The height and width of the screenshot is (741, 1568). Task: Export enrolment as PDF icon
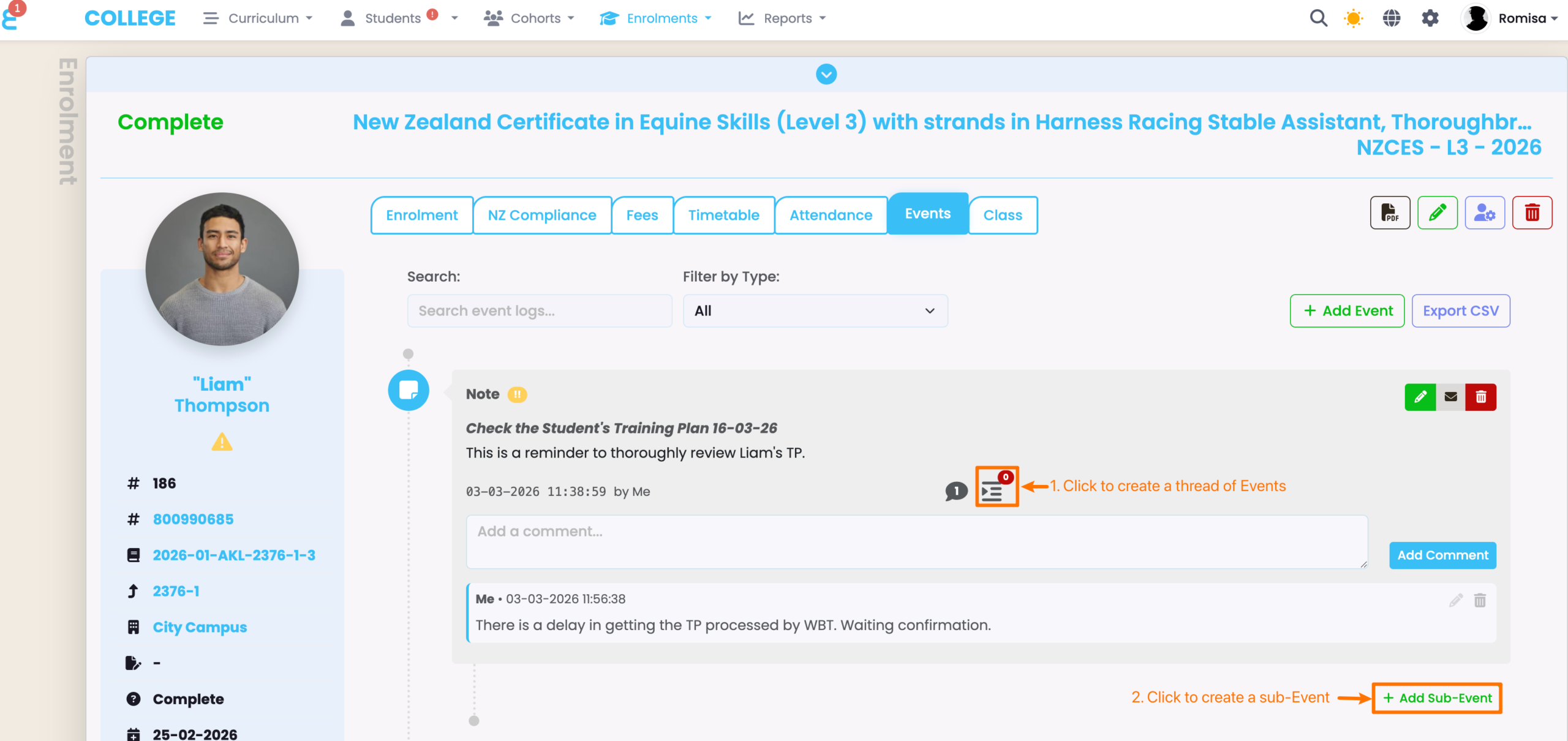pyautogui.click(x=1390, y=213)
